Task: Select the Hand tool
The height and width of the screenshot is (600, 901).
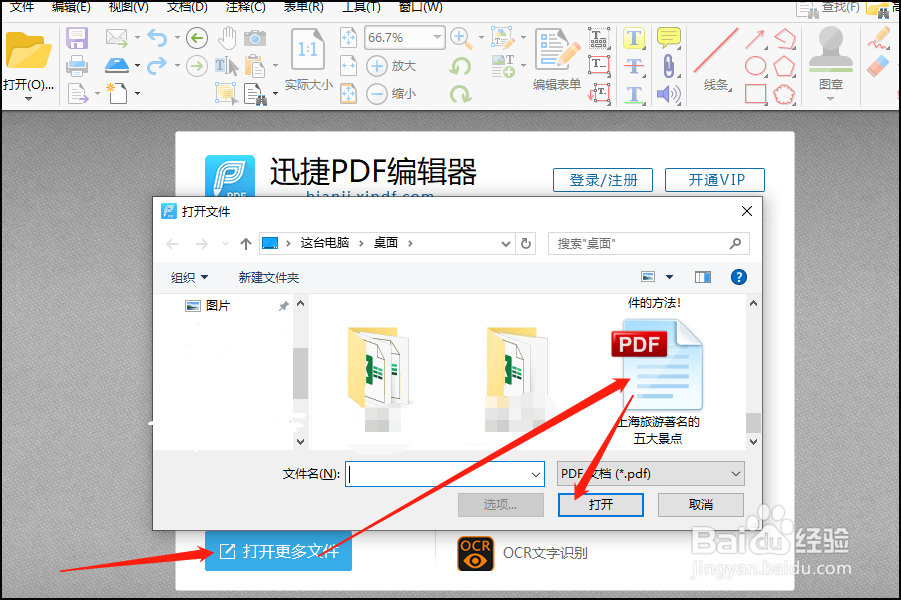Action: click(227, 38)
